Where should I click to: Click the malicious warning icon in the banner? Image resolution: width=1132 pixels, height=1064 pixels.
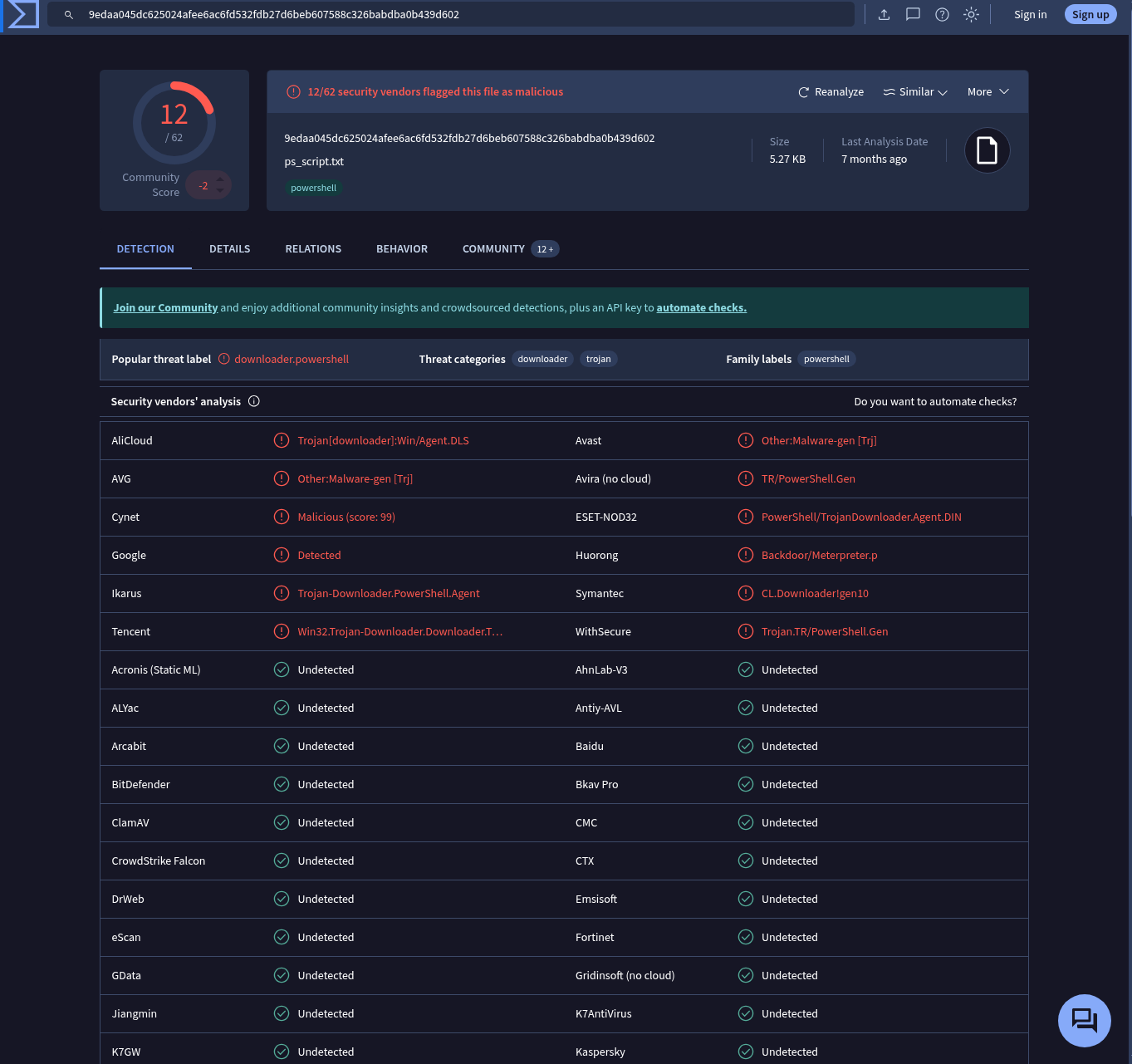point(293,92)
